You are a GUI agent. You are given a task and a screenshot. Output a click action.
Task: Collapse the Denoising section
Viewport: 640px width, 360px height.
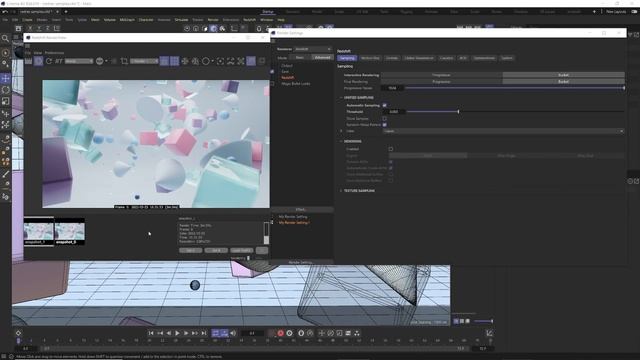tap(341, 141)
